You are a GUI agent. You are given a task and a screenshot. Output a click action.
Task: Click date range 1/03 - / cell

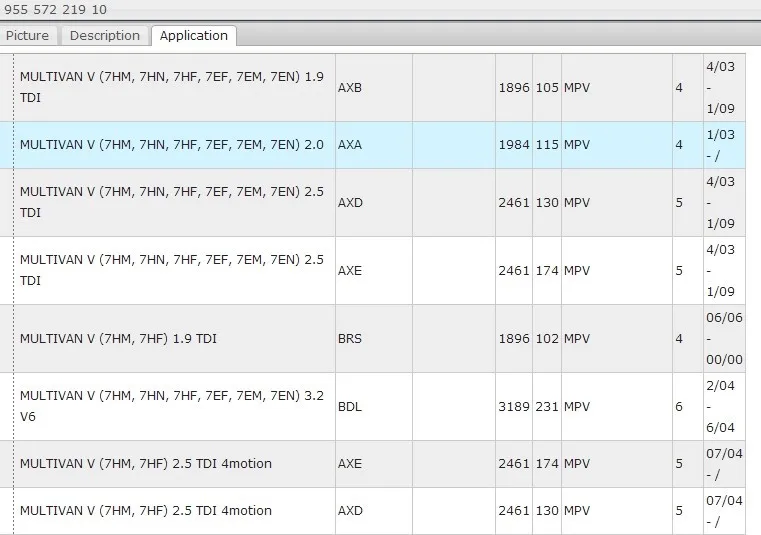(724, 145)
